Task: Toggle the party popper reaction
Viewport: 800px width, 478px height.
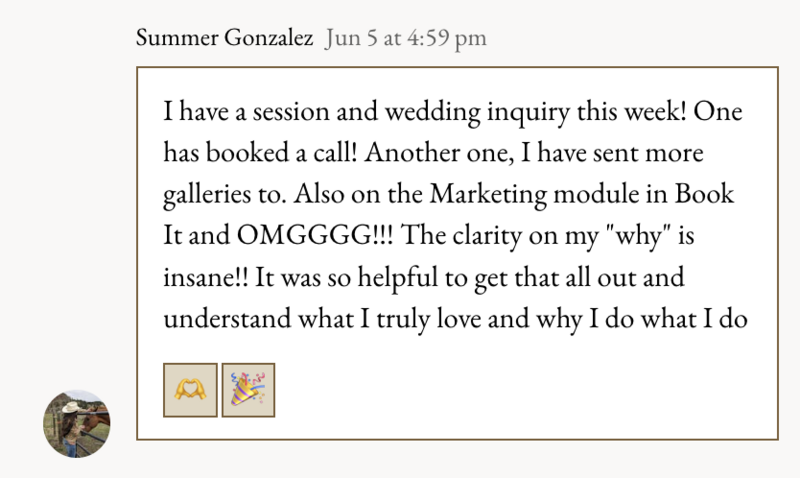Action: (x=248, y=390)
